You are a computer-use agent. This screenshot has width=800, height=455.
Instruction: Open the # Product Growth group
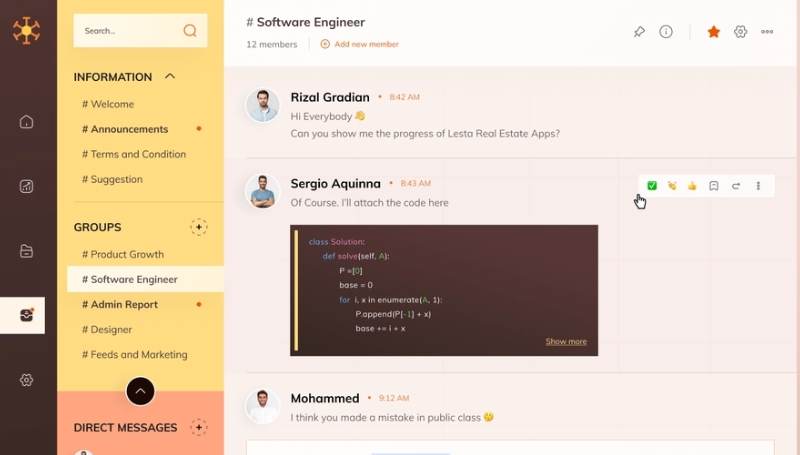(x=123, y=254)
